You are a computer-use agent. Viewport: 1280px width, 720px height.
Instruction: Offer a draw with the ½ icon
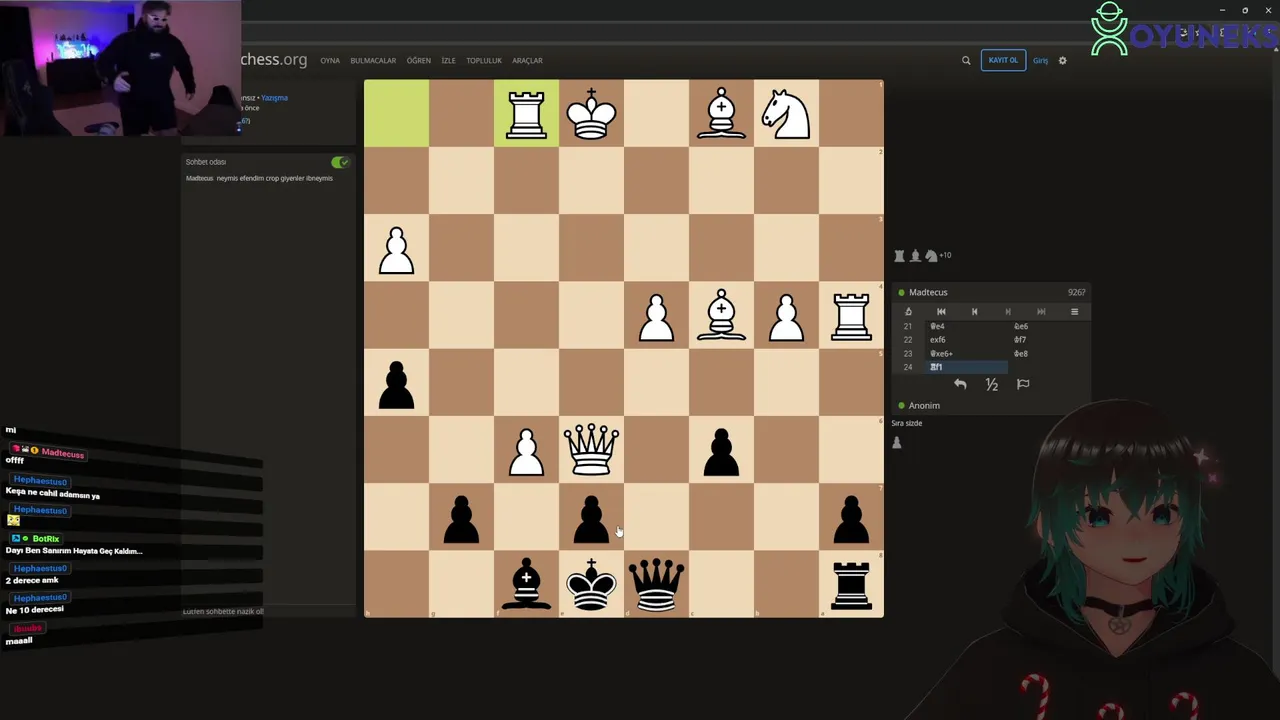[991, 384]
